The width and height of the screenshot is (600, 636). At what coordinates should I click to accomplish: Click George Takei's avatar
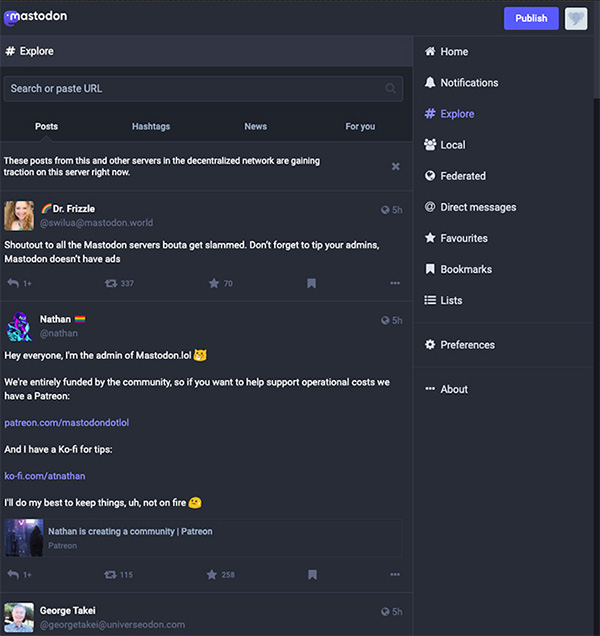point(19,617)
